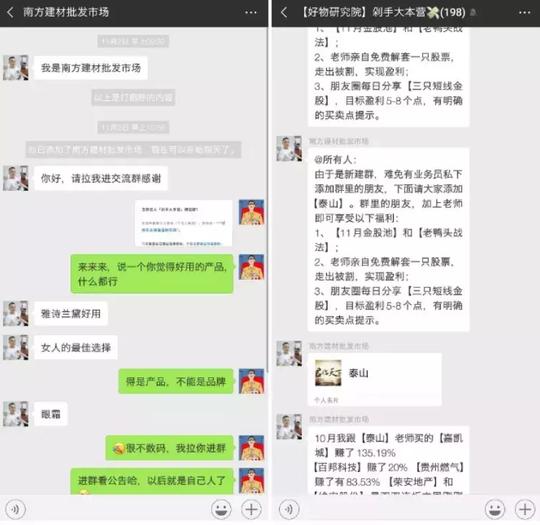The image size is (540, 525).
Task: Open emoji picker in right group chat
Action: 495,509
